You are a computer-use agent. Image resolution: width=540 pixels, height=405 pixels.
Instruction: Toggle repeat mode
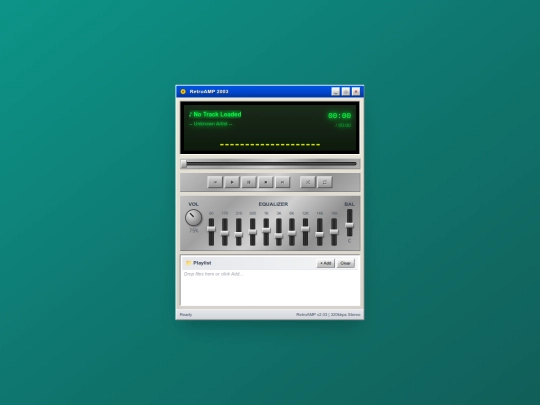pos(324,182)
